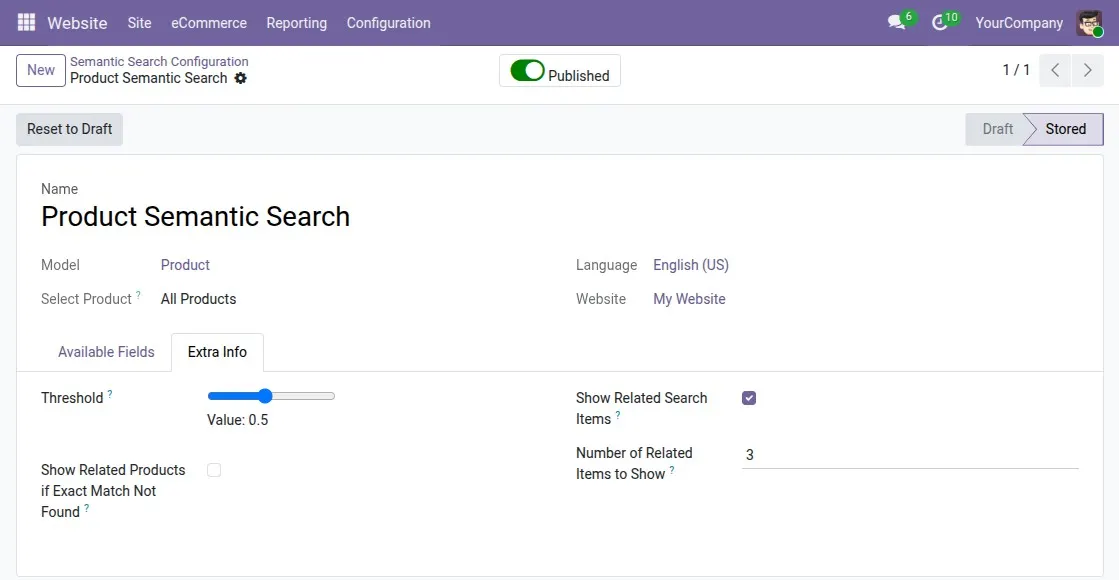
Task: Open the All Products selection field
Action: click(x=198, y=299)
